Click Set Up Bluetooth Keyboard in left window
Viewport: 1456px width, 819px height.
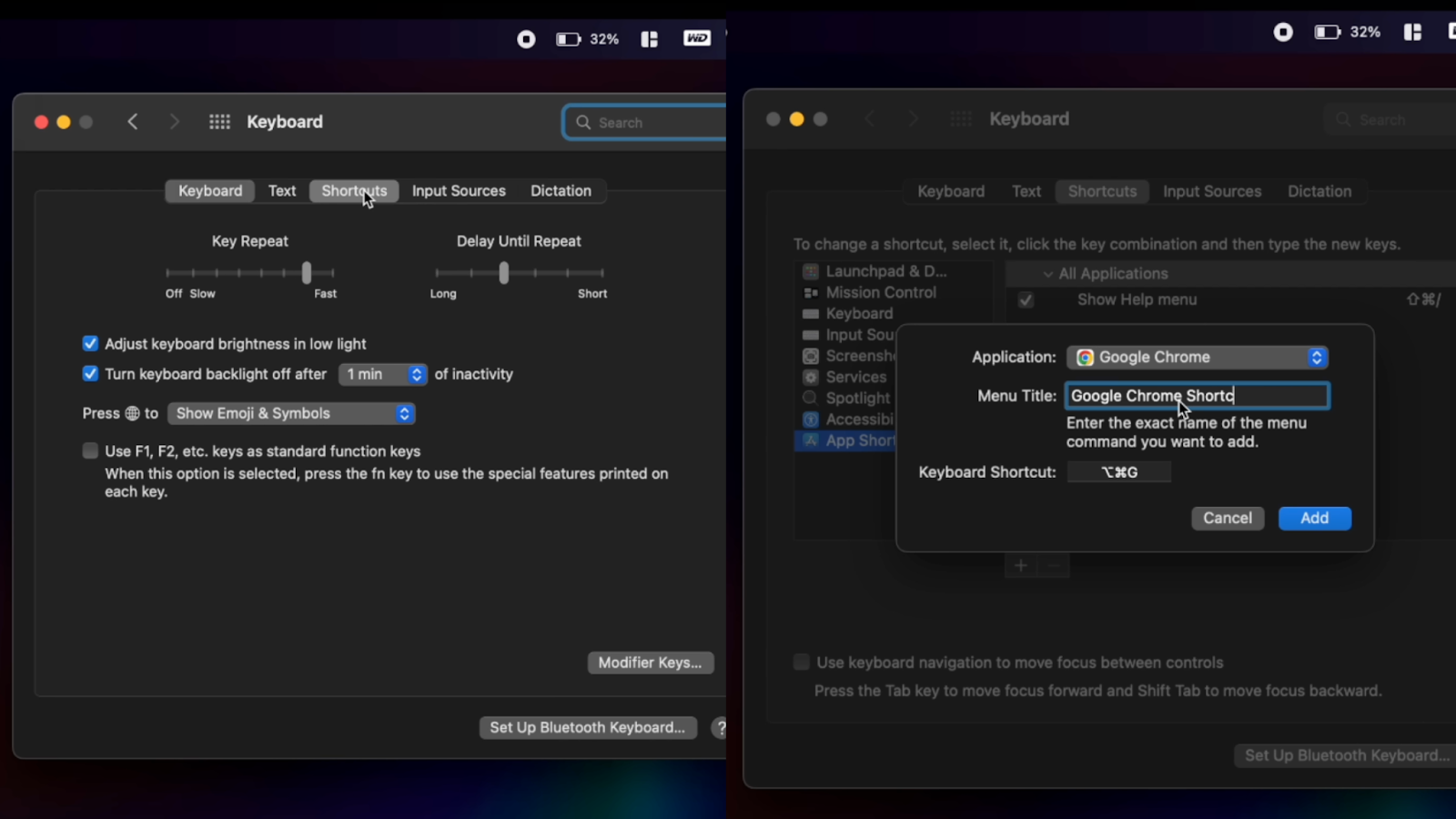click(588, 728)
